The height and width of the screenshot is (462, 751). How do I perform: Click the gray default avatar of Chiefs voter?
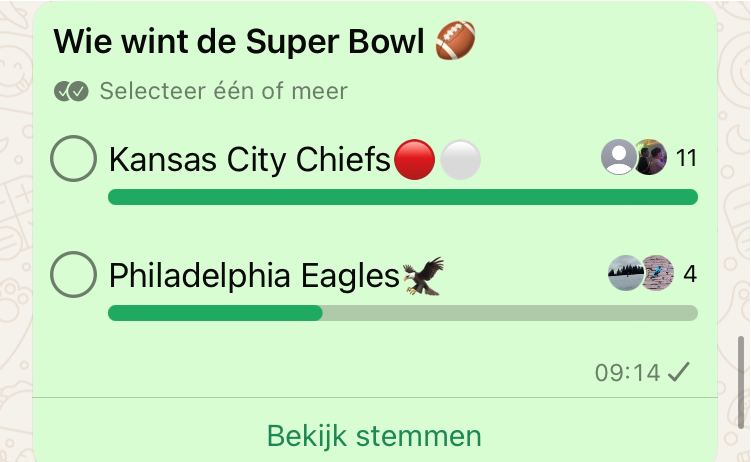[619, 157]
